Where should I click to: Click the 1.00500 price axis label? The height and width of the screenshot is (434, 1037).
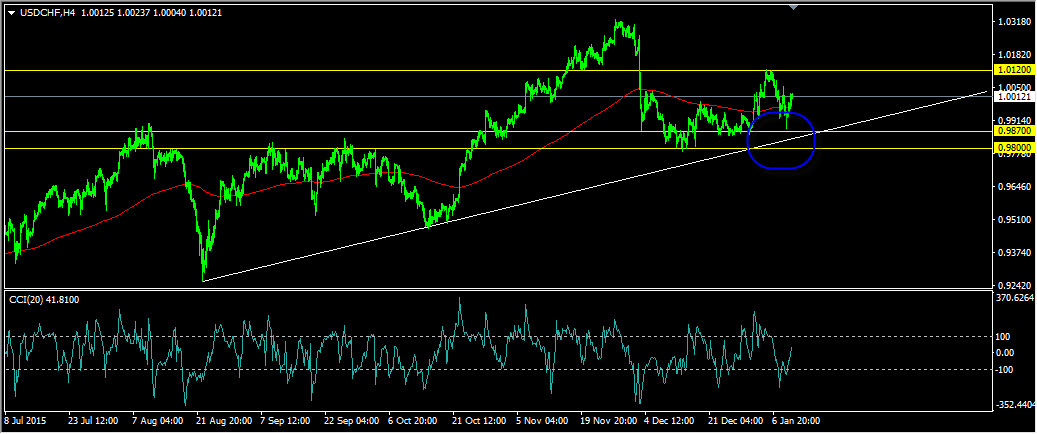point(1015,87)
